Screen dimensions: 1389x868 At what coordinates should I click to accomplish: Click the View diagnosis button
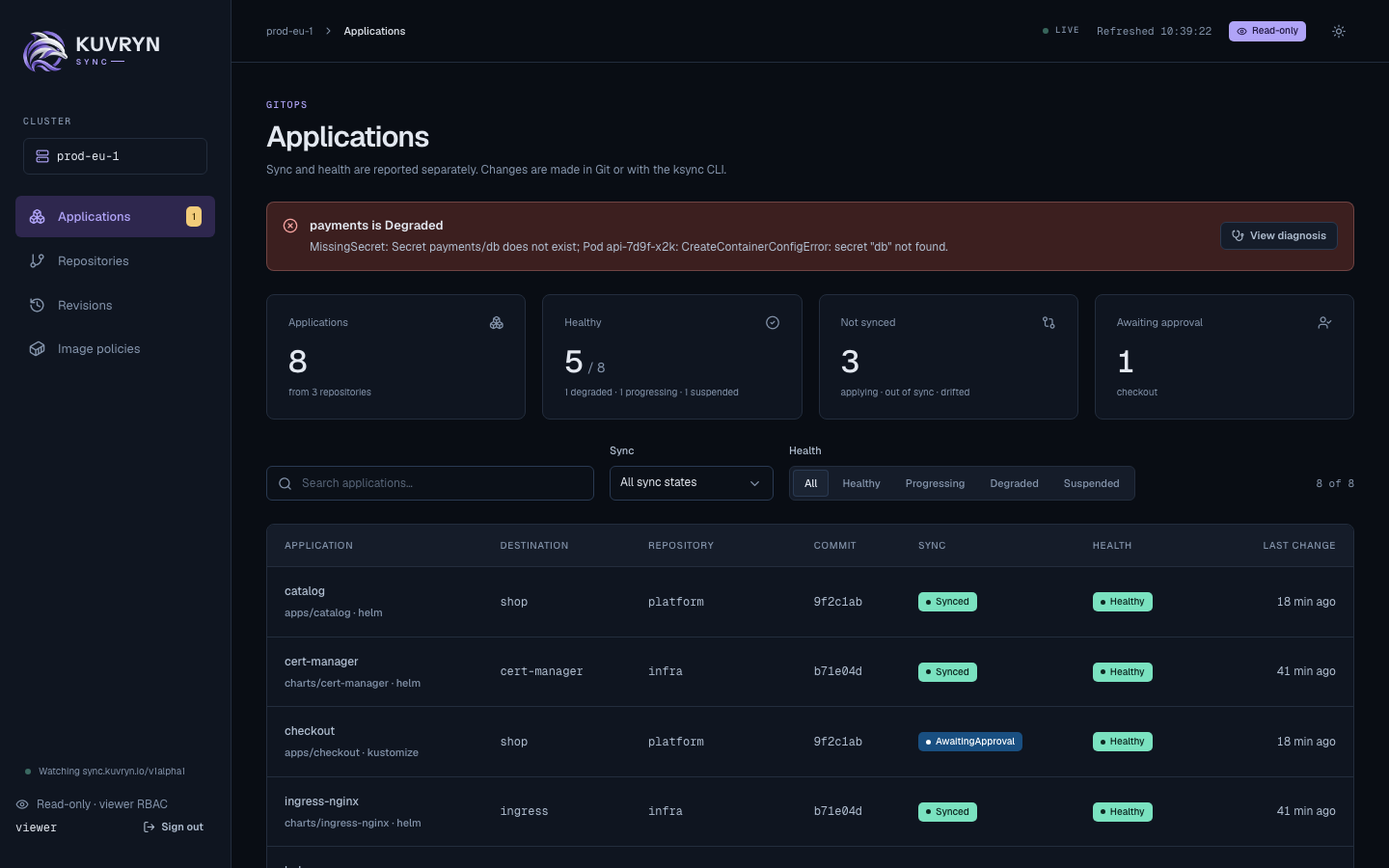coord(1279,236)
